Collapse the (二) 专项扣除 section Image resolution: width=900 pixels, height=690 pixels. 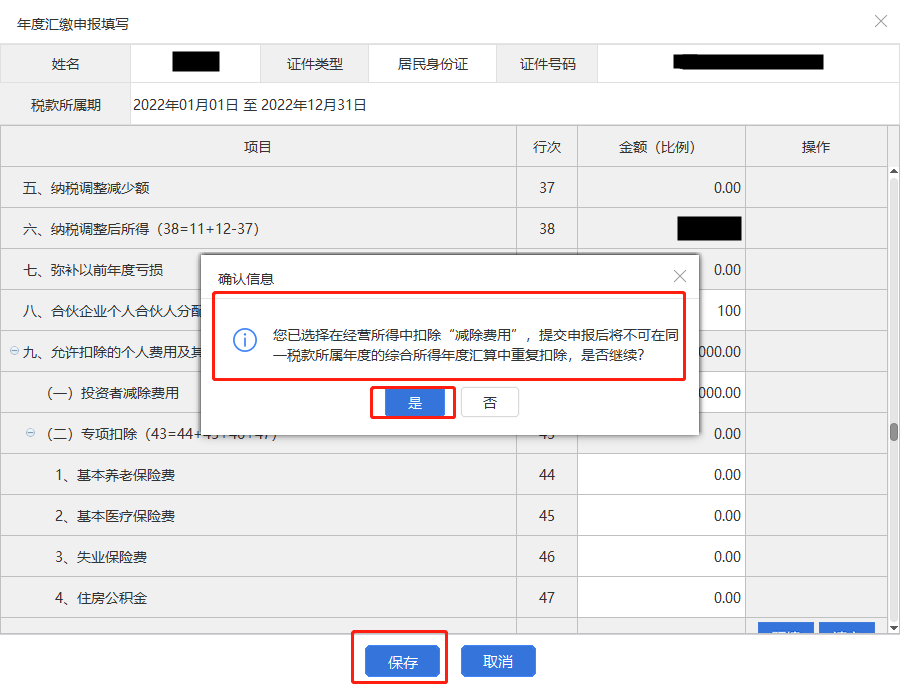point(30,433)
